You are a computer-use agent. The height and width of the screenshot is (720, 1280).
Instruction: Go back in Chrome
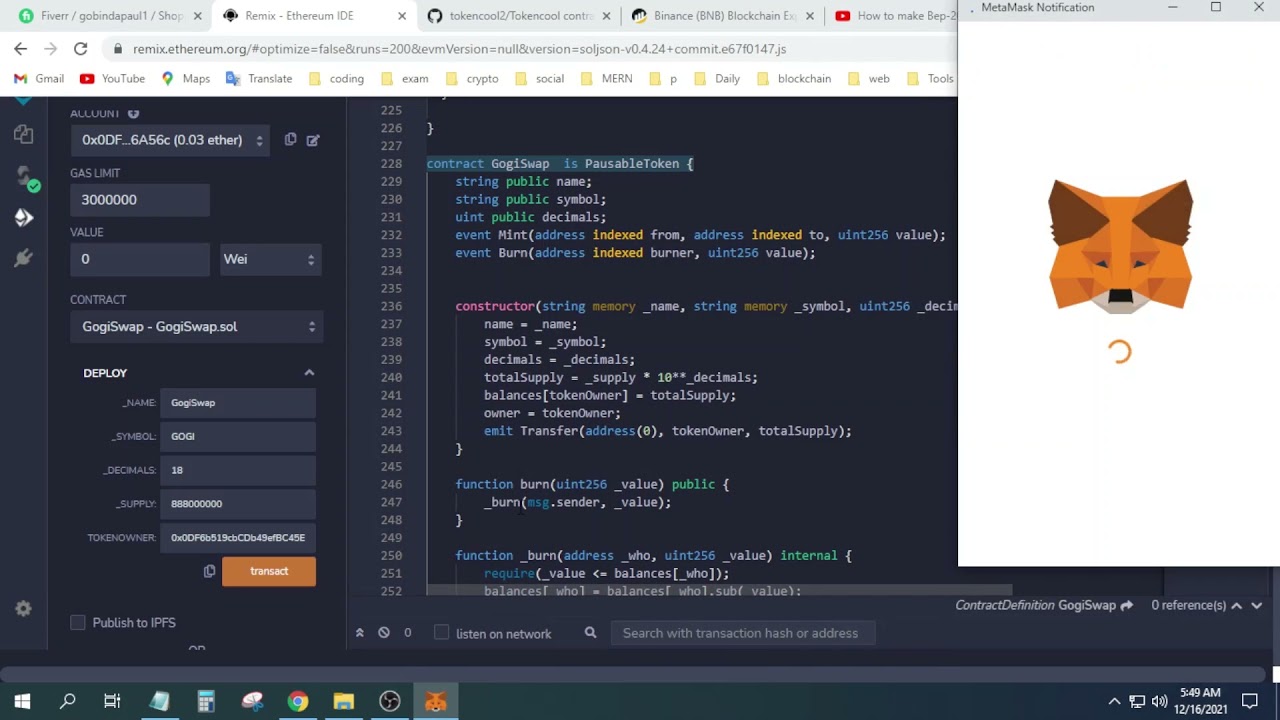[20, 48]
